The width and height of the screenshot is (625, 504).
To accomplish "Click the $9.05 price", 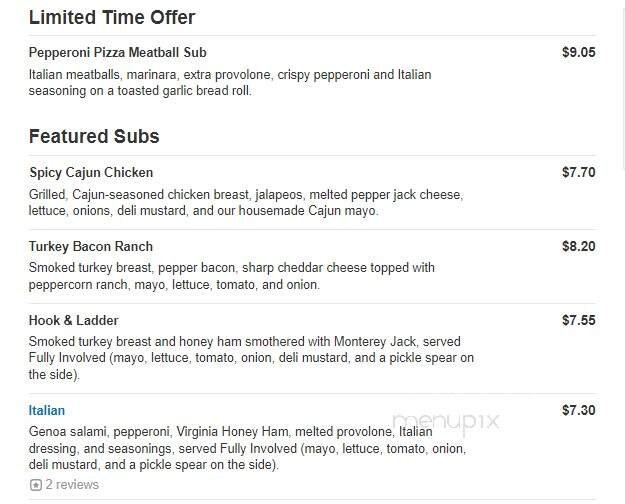I will pyautogui.click(x=578, y=53).
